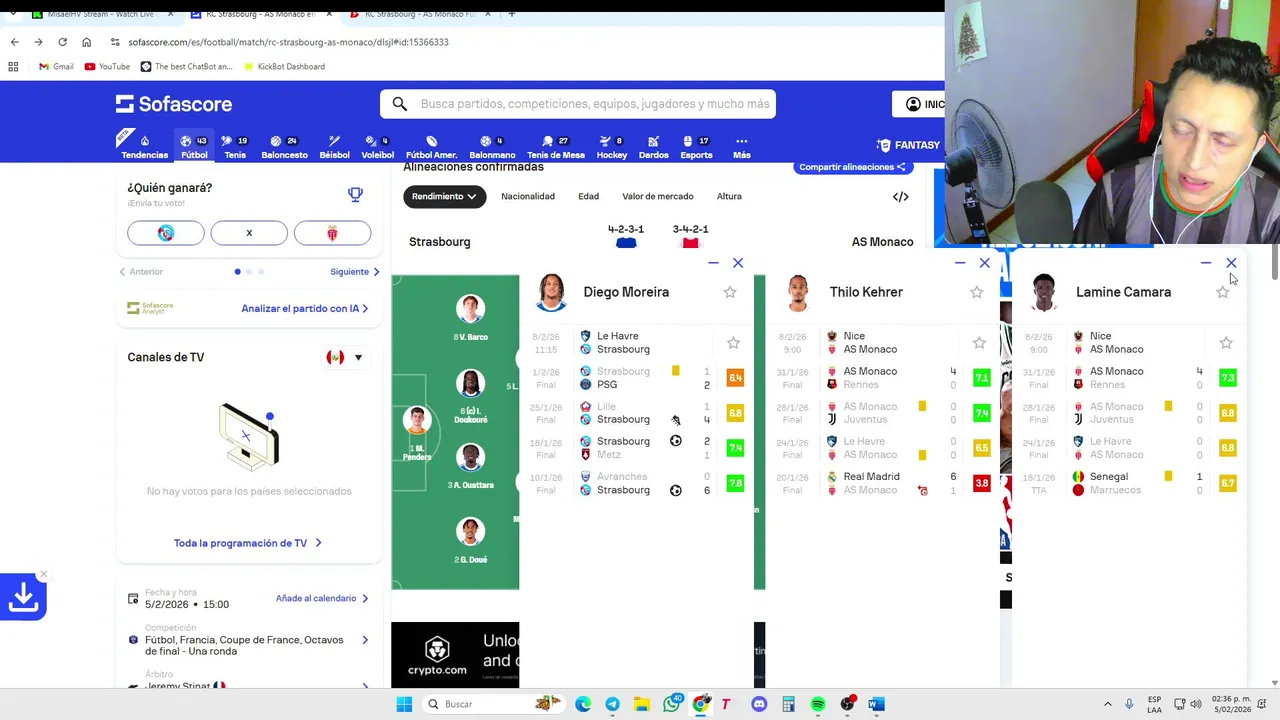Open the Dardos sport section
Viewport: 1280px width, 720px height.
point(653,147)
